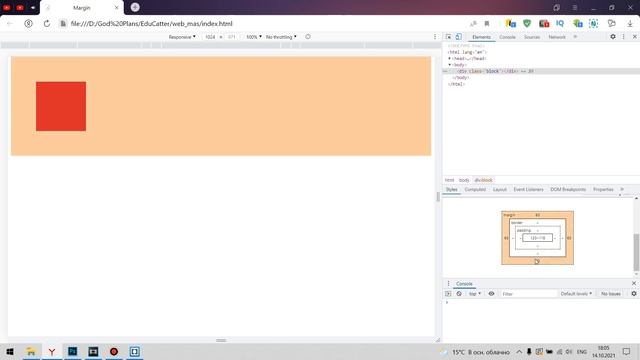Activate the inspect element picker icon
The height and width of the screenshot is (360, 640).
pos(448,37)
